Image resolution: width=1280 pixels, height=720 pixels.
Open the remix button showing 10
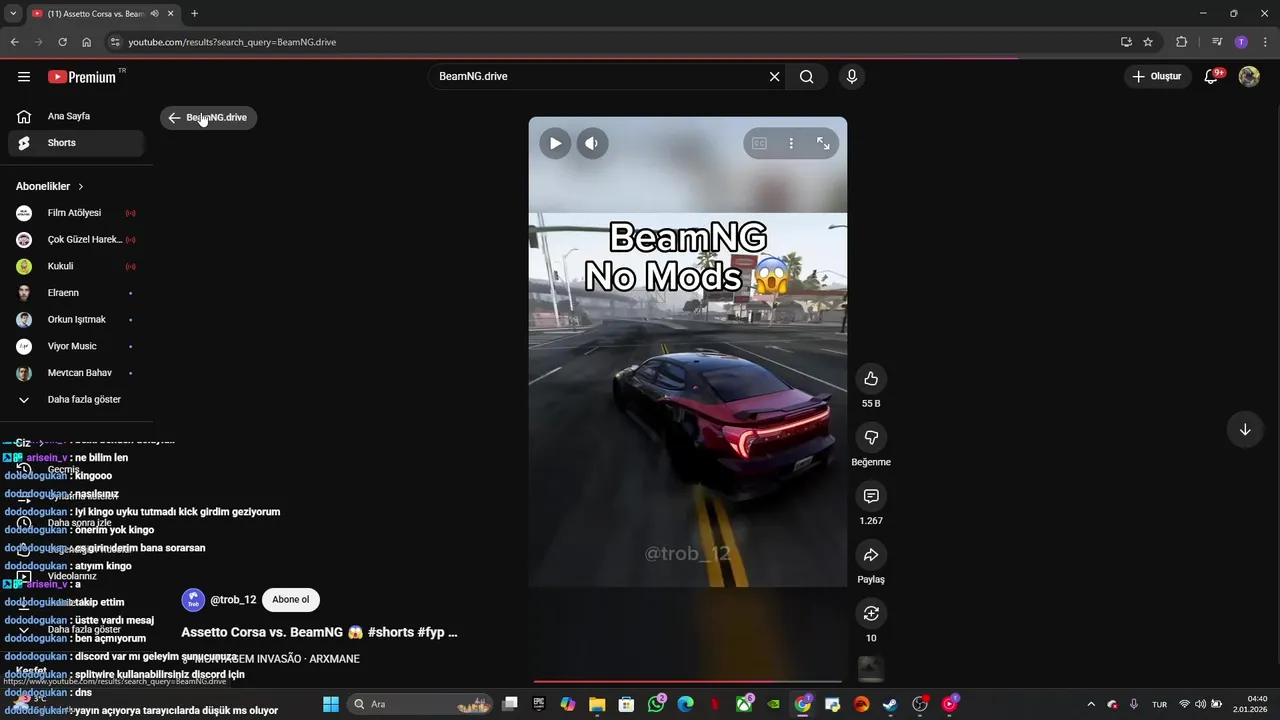[871, 614]
